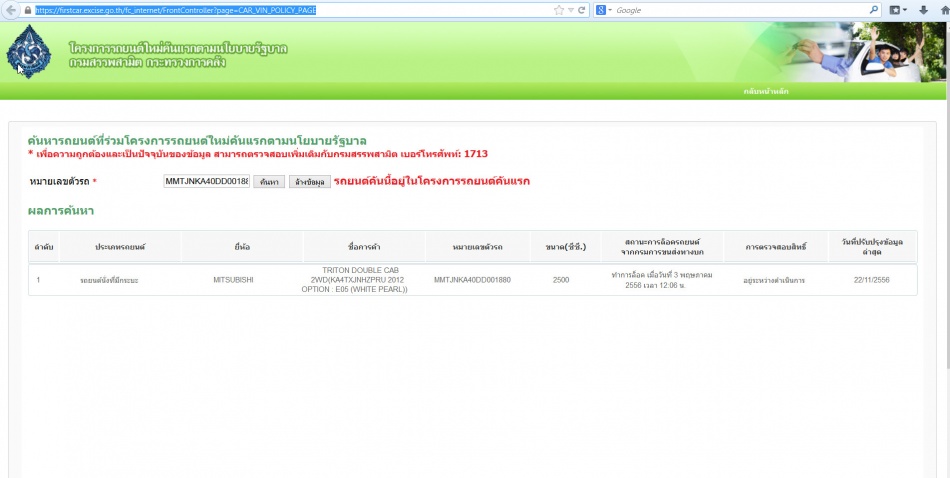Viewport: 950px width, 478px height.
Task: Click the MMTJNKA40DD001880 cell in results
Action: coord(473,280)
